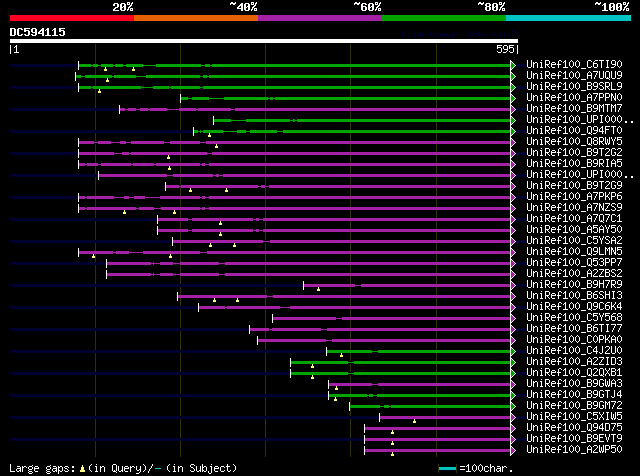The image size is (640, 476).
Task: Select the UniRef100_B9RIA5 label
Action: 574,164
